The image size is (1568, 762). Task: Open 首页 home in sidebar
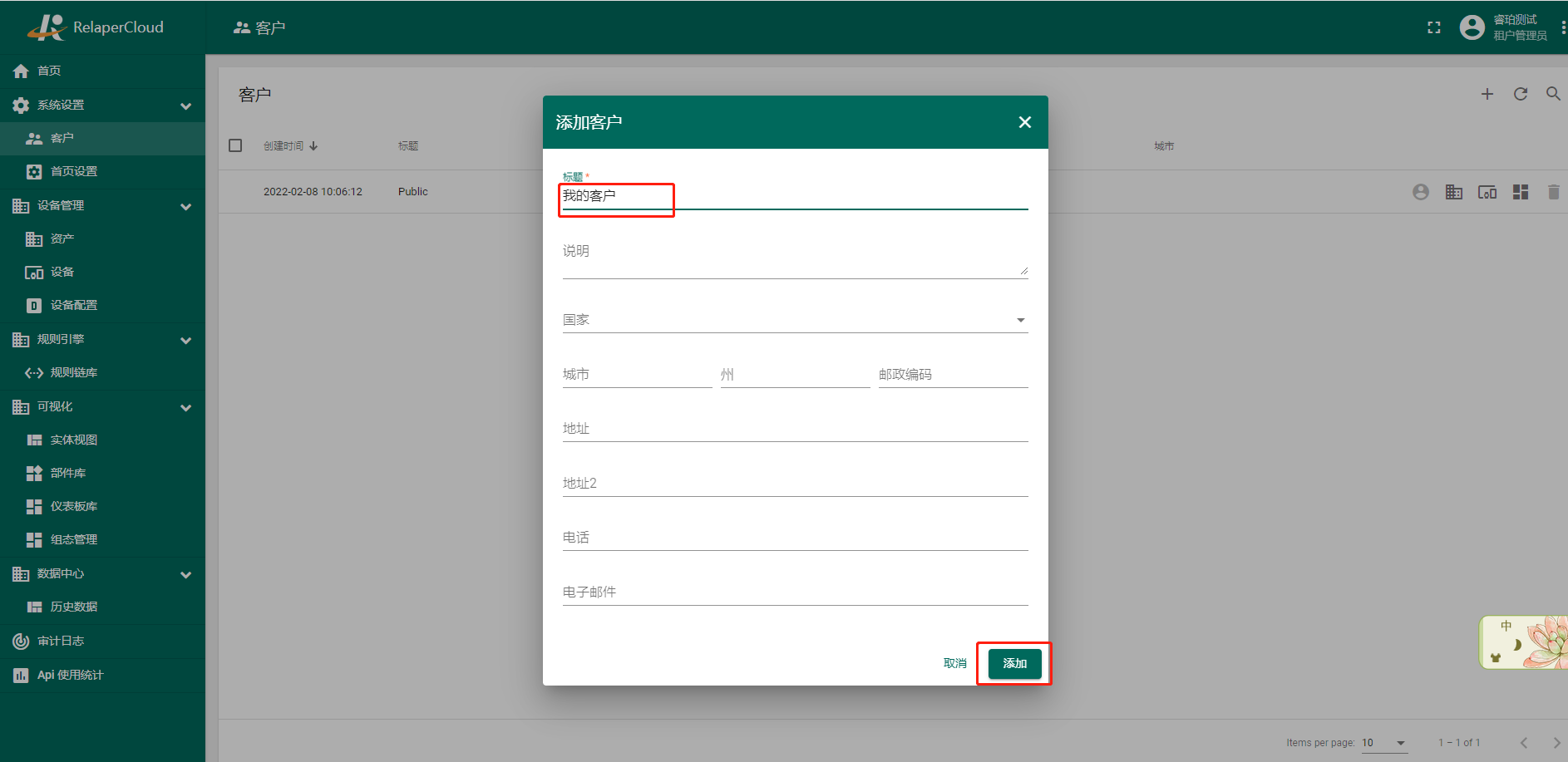102,71
